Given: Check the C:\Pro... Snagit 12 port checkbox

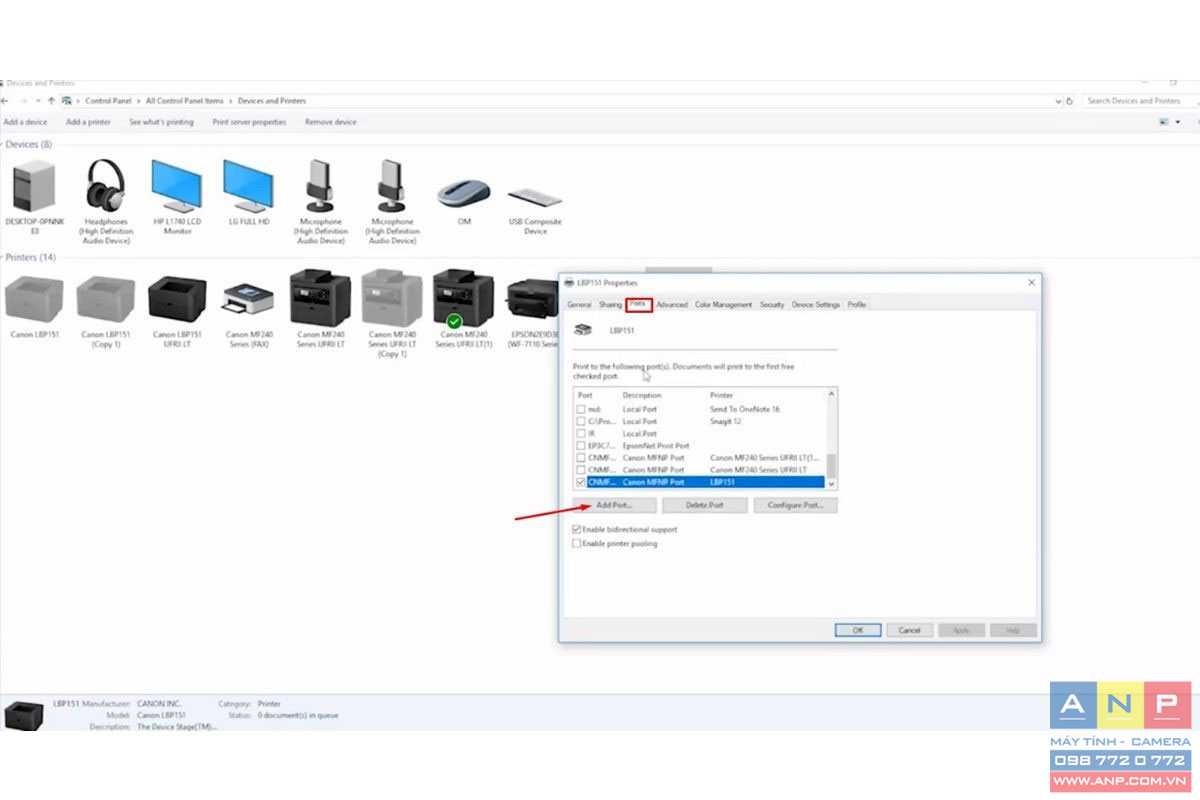Looking at the screenshot, I should (581, 421).
